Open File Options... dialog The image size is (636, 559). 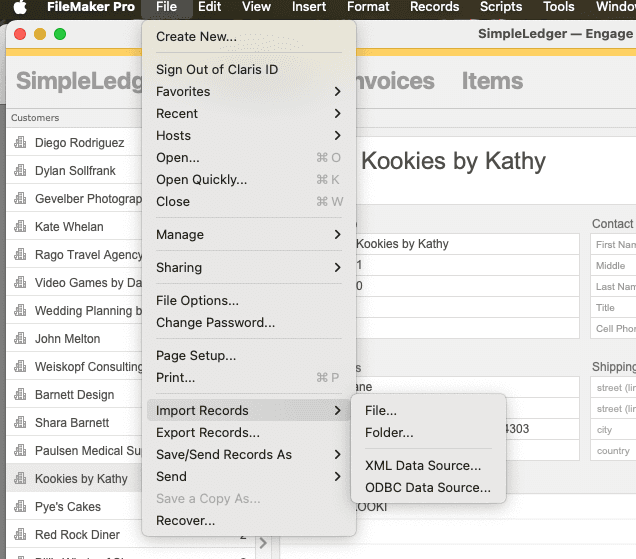pos(249,300)
